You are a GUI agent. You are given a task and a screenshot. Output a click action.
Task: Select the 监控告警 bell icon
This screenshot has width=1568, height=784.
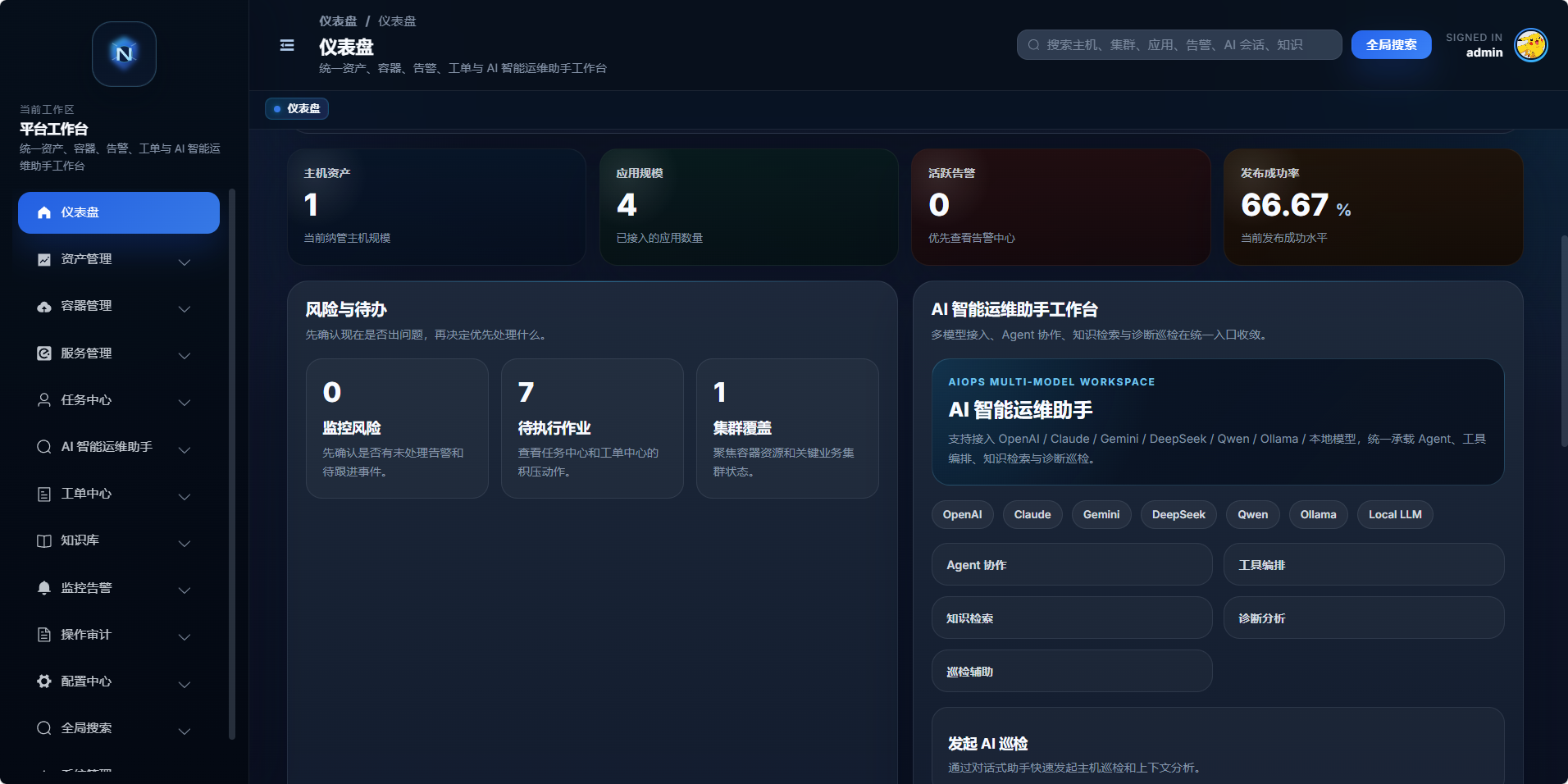coord(44,587)
